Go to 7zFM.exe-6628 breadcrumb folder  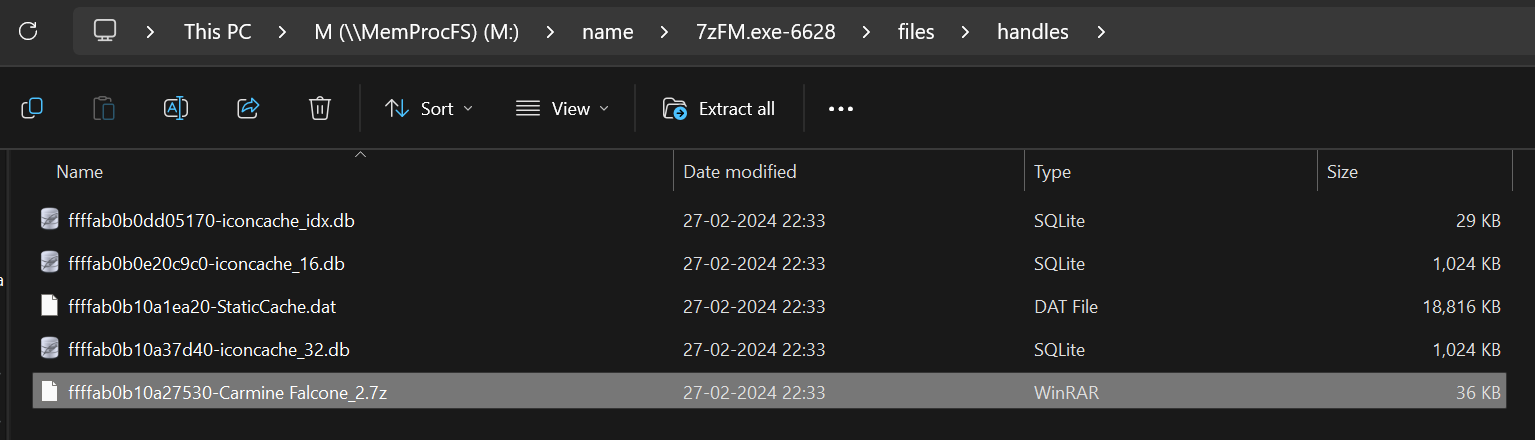[x=765, y=32]
